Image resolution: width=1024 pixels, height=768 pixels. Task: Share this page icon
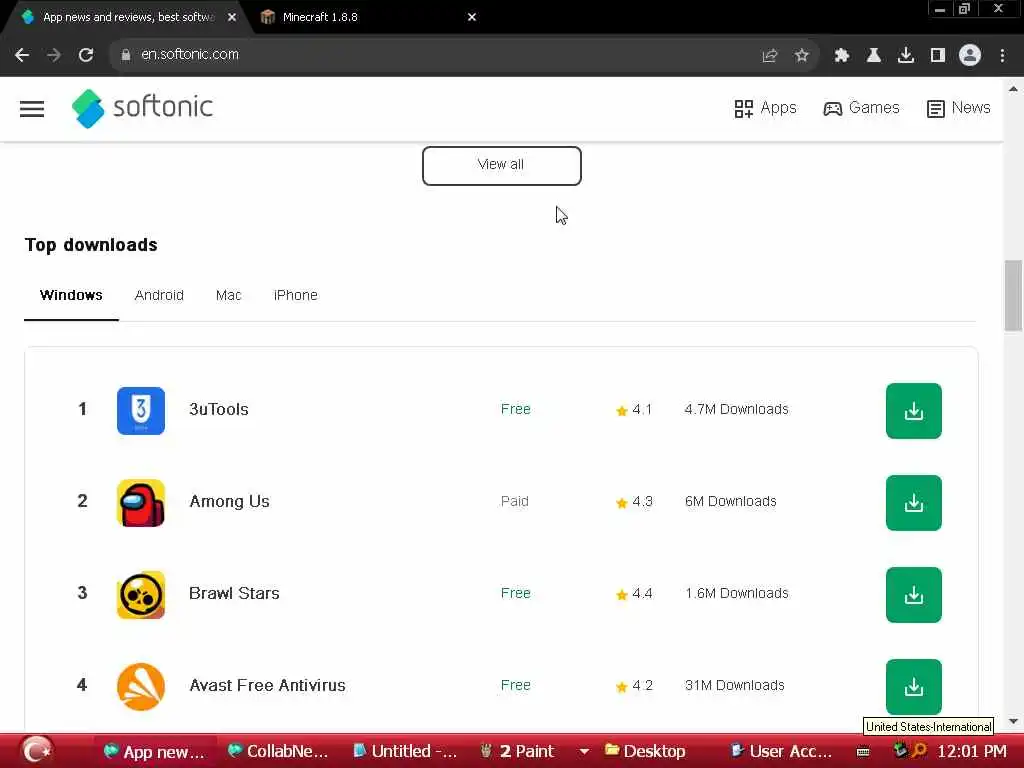(x=769, y=56)
